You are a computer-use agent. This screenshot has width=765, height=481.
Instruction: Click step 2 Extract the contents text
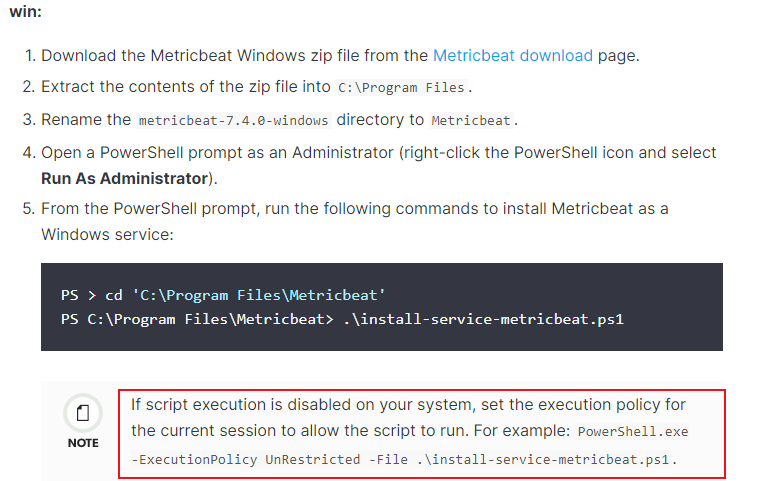(257, 87)
